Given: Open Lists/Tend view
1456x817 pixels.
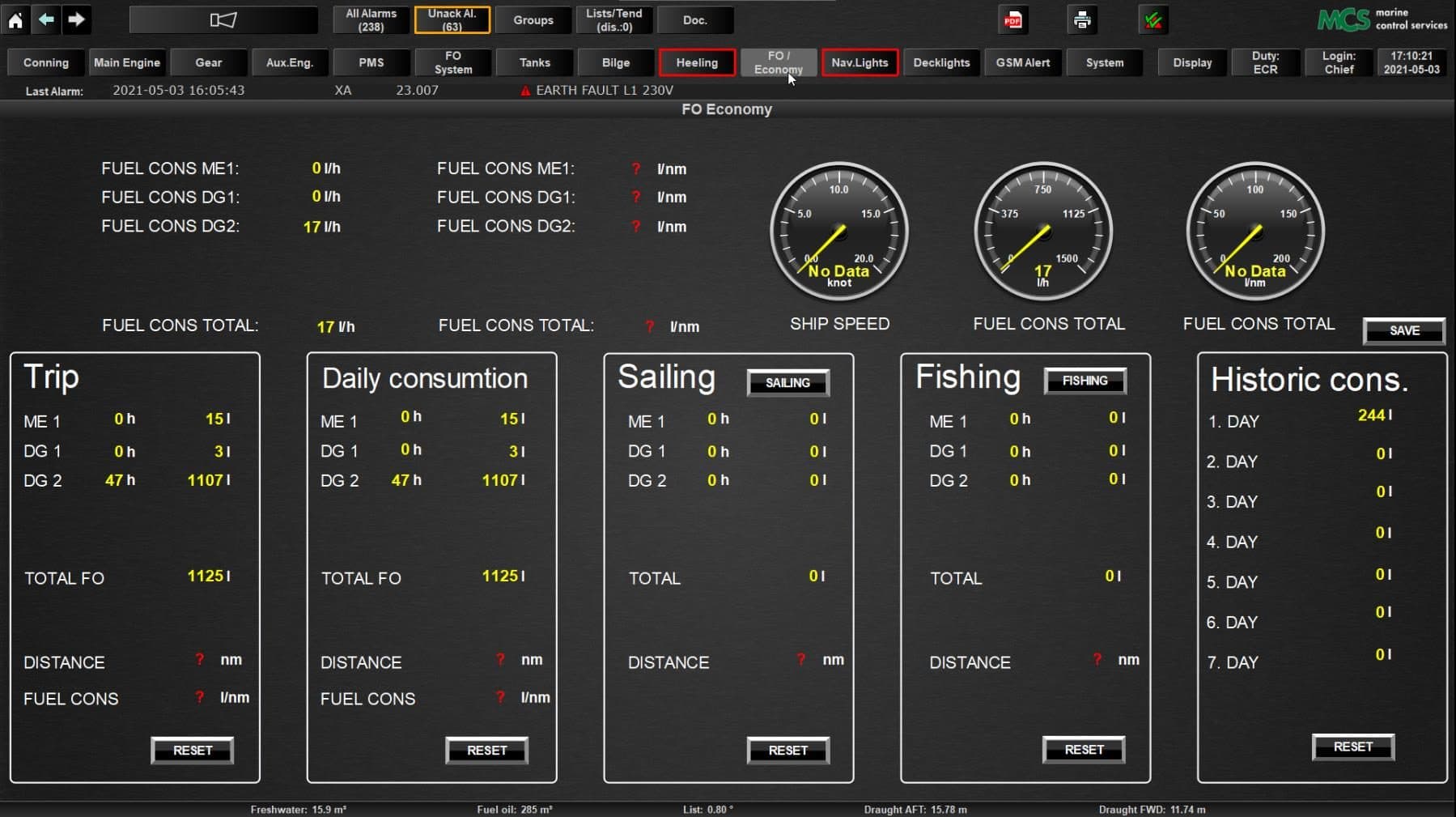Looking at the screenshot, I should tap(613, 20).
